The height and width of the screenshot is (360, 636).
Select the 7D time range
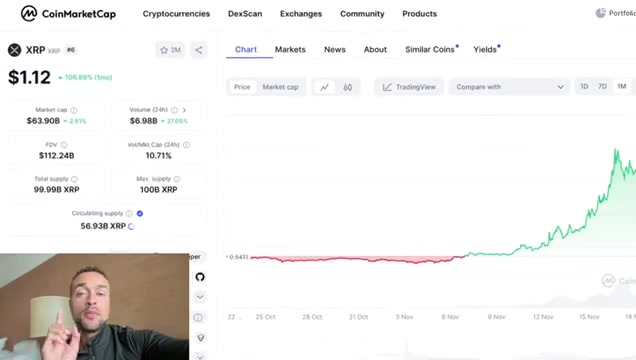click(602, 86)
